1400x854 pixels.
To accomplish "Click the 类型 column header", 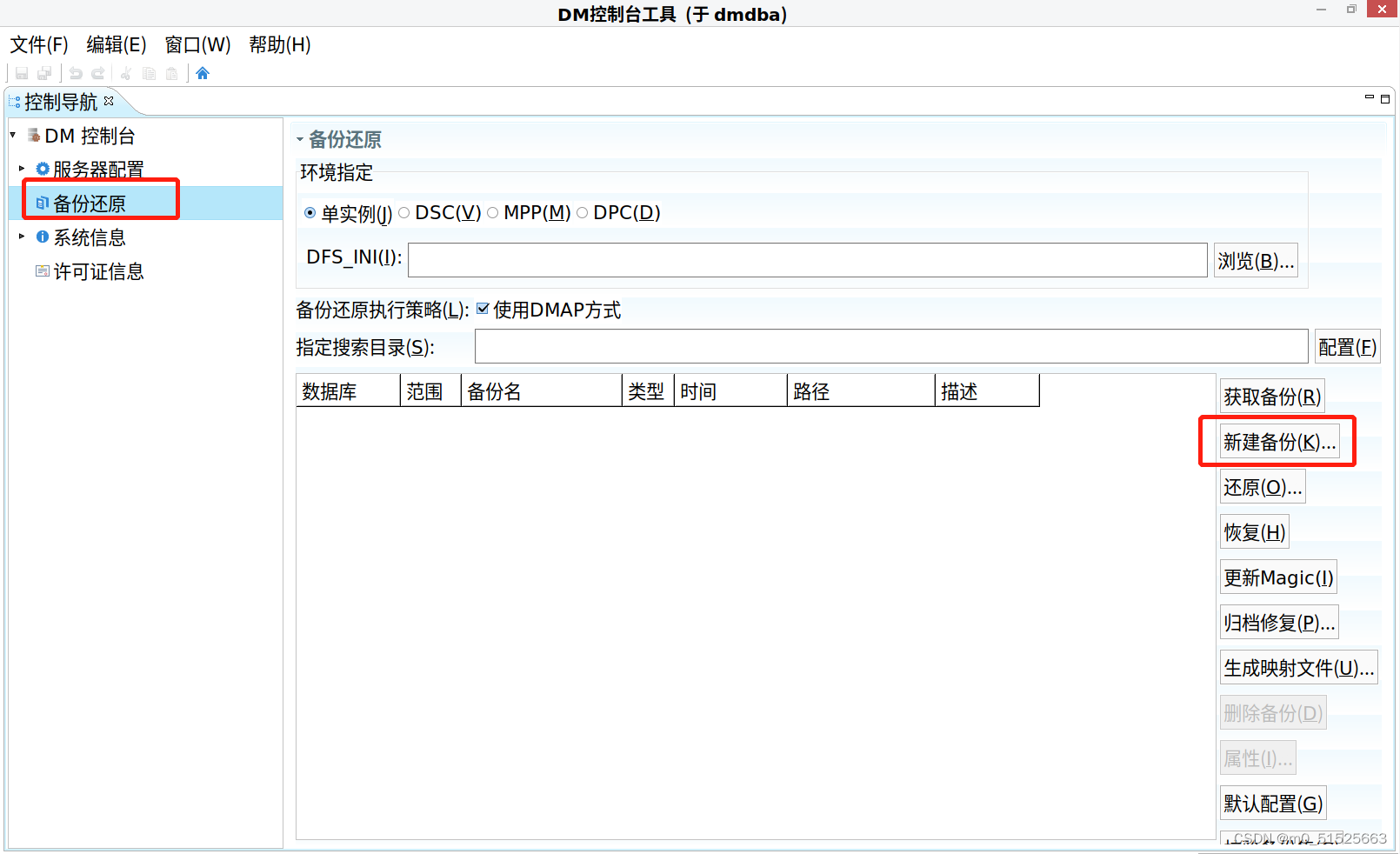I will click(649, 391).
